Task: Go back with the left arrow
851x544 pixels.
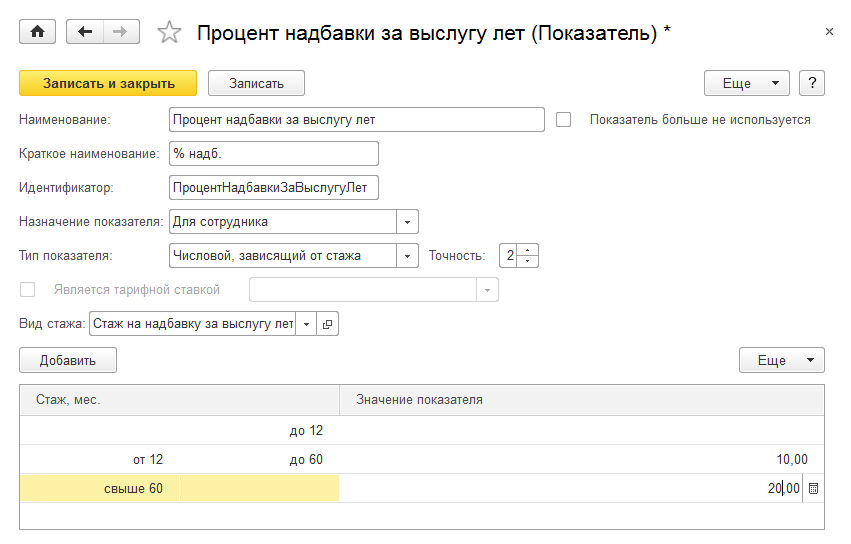Action: (x=84, y=32)
